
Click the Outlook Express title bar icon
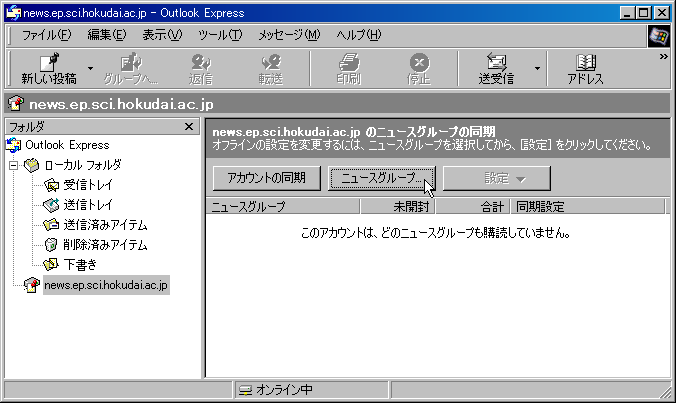click(13, 13)
